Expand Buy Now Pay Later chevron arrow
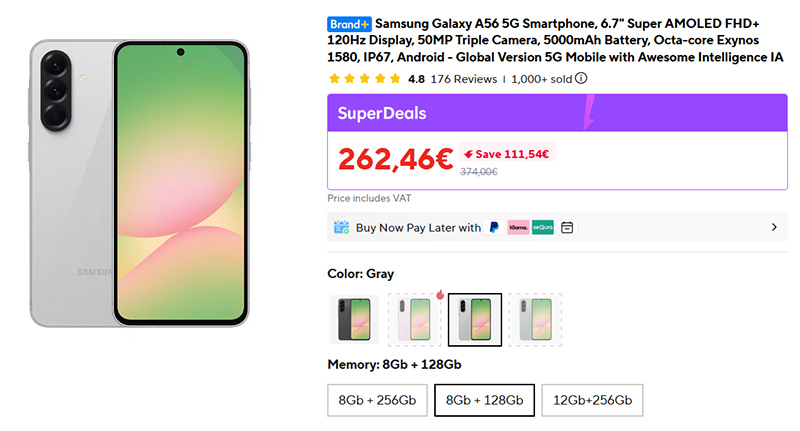 [x=773, y=228]
